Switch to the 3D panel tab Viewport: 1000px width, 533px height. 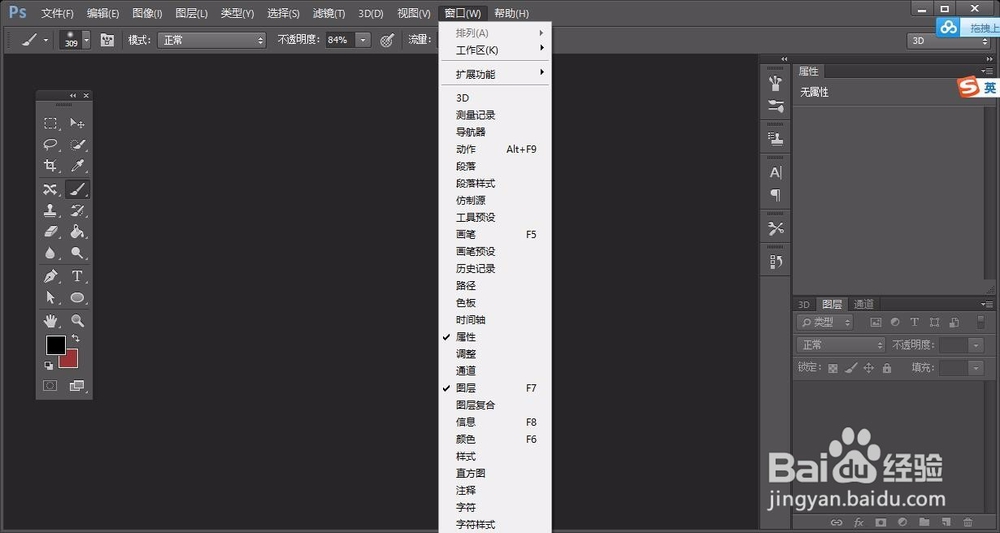coord(804,304)
